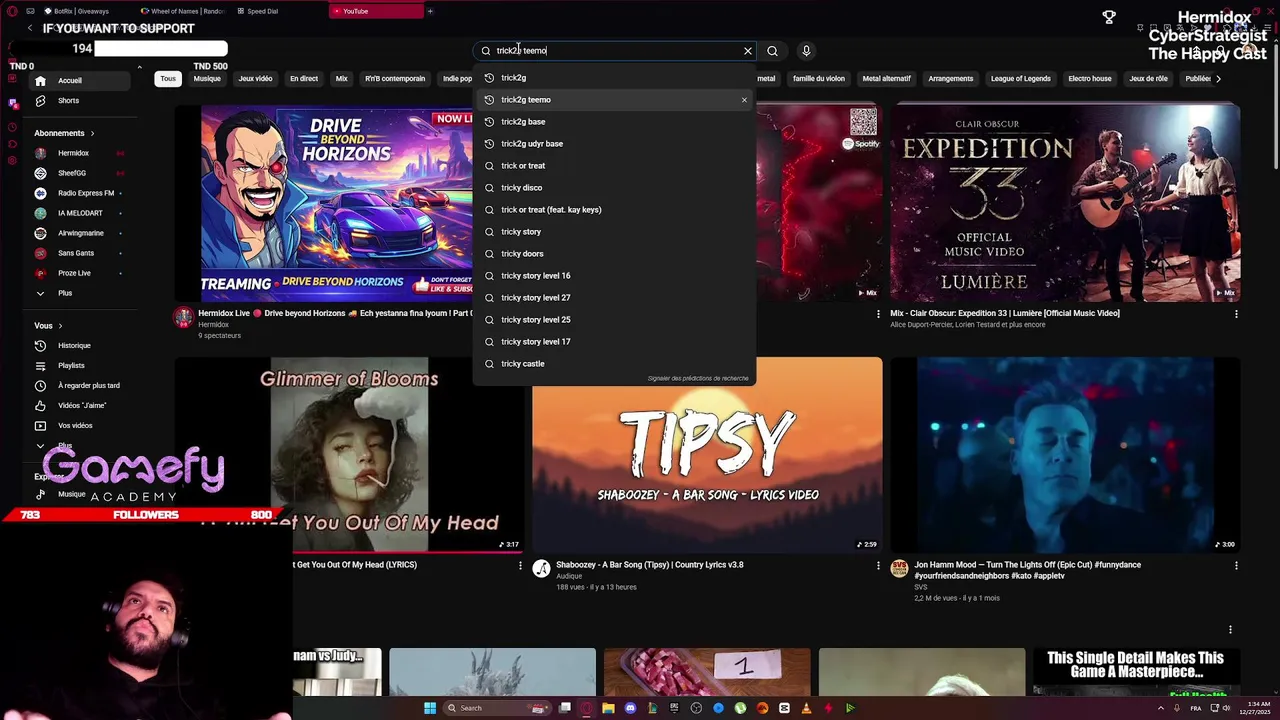Expand the Abonnements section chevron

pyautogui.click(x=92, y=133)
